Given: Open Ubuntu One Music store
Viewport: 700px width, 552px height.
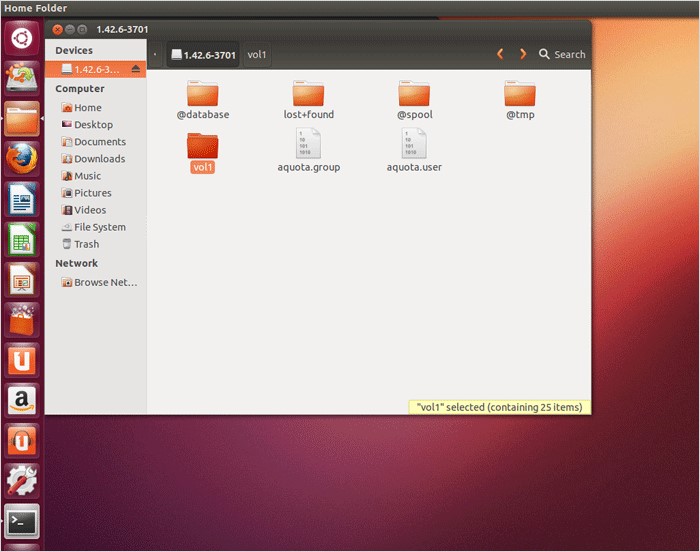Looking at the screenshot, I should (x=21, y=440).
